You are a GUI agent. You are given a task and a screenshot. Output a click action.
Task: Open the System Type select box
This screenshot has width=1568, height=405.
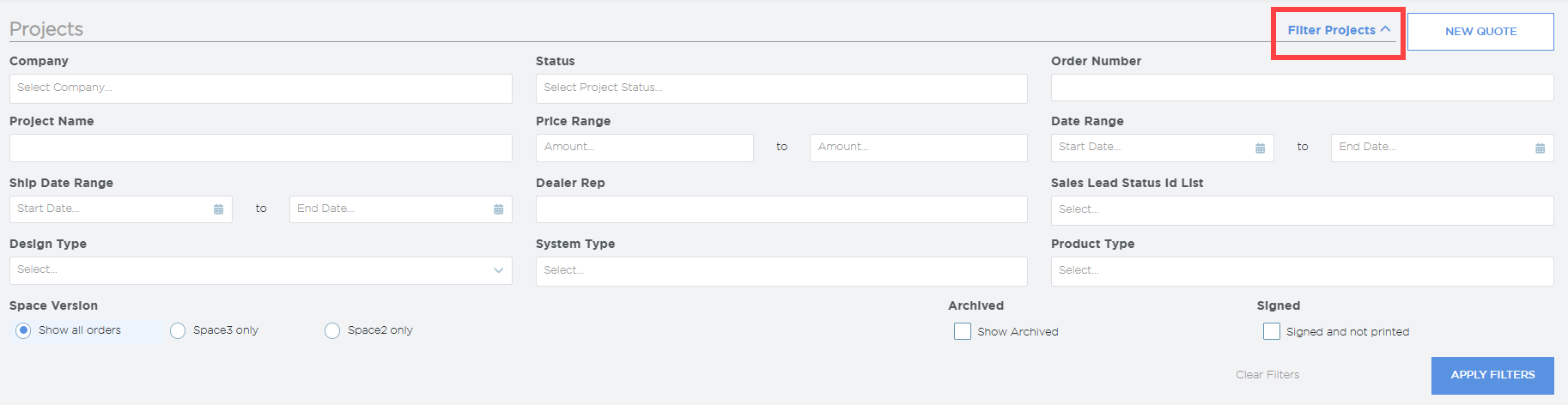pos(781,271)
